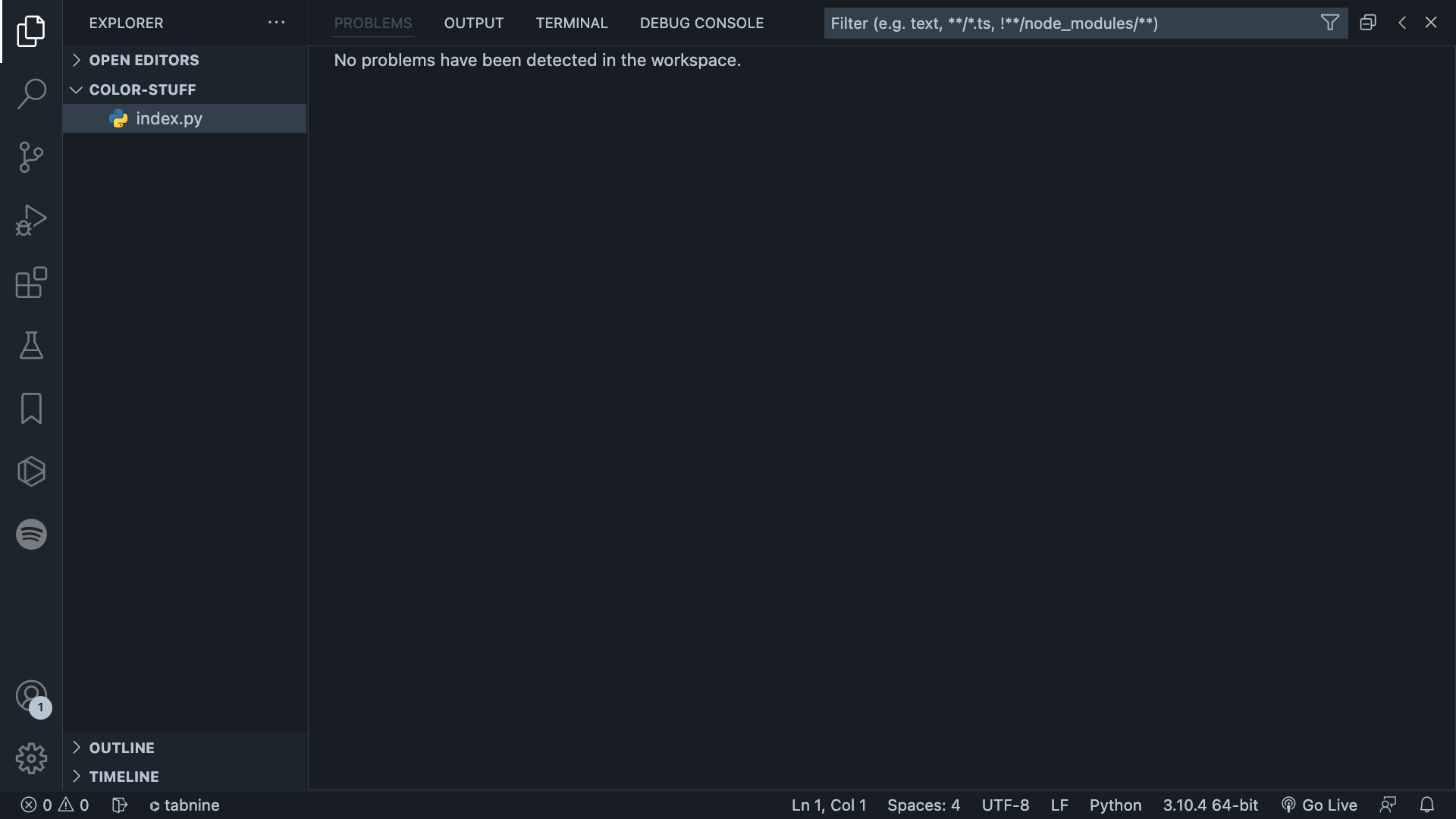This screenshot has width=1456, height=819.
Task: Open the Search view
Action: (x=30, y=94)
